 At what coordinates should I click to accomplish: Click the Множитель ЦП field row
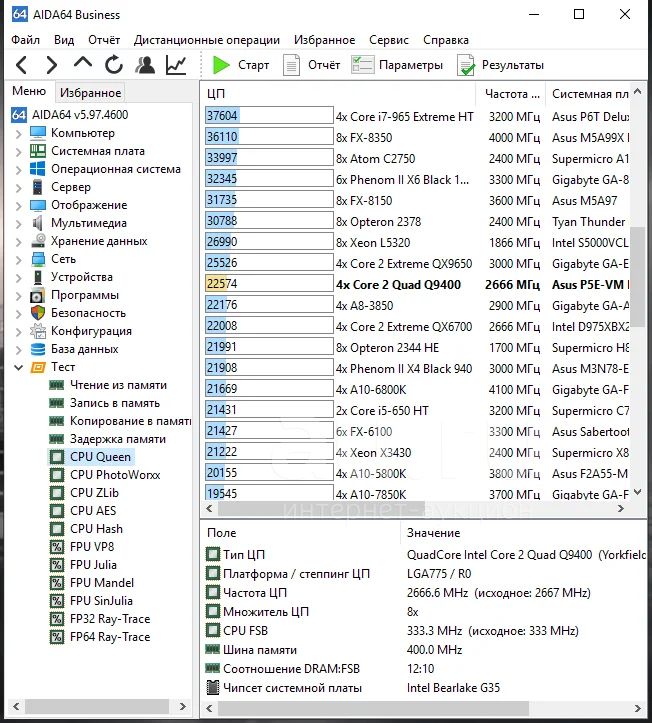point(424,612)
